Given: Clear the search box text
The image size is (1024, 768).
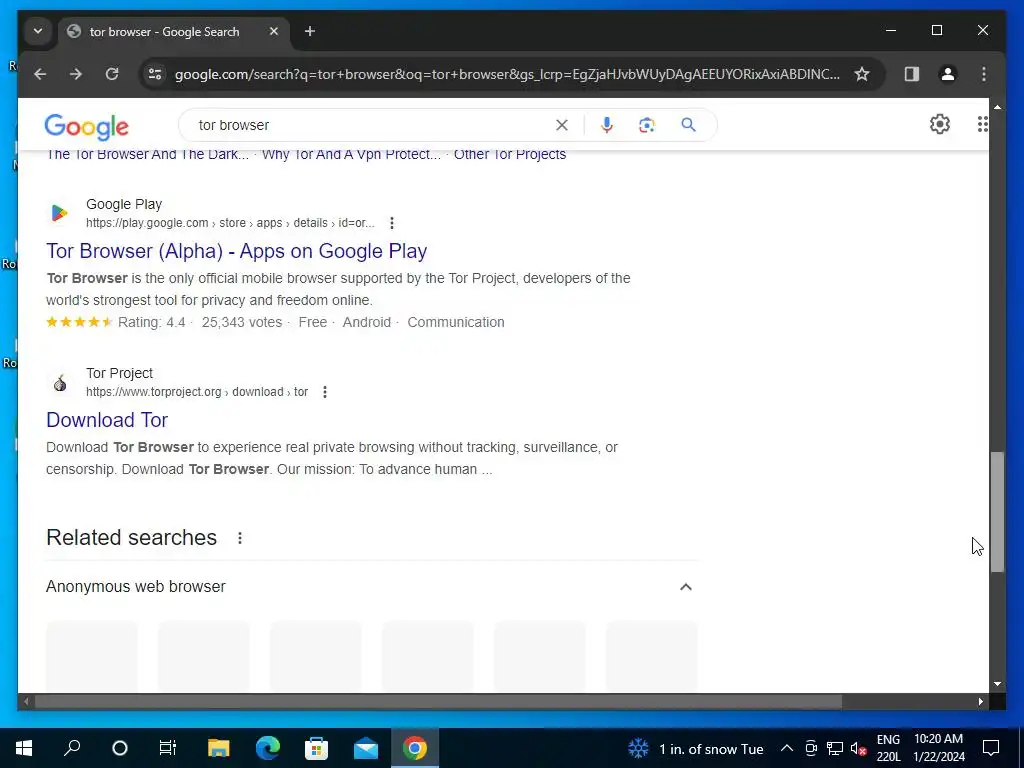Looking at the screenshot, I should pos(562,125).
